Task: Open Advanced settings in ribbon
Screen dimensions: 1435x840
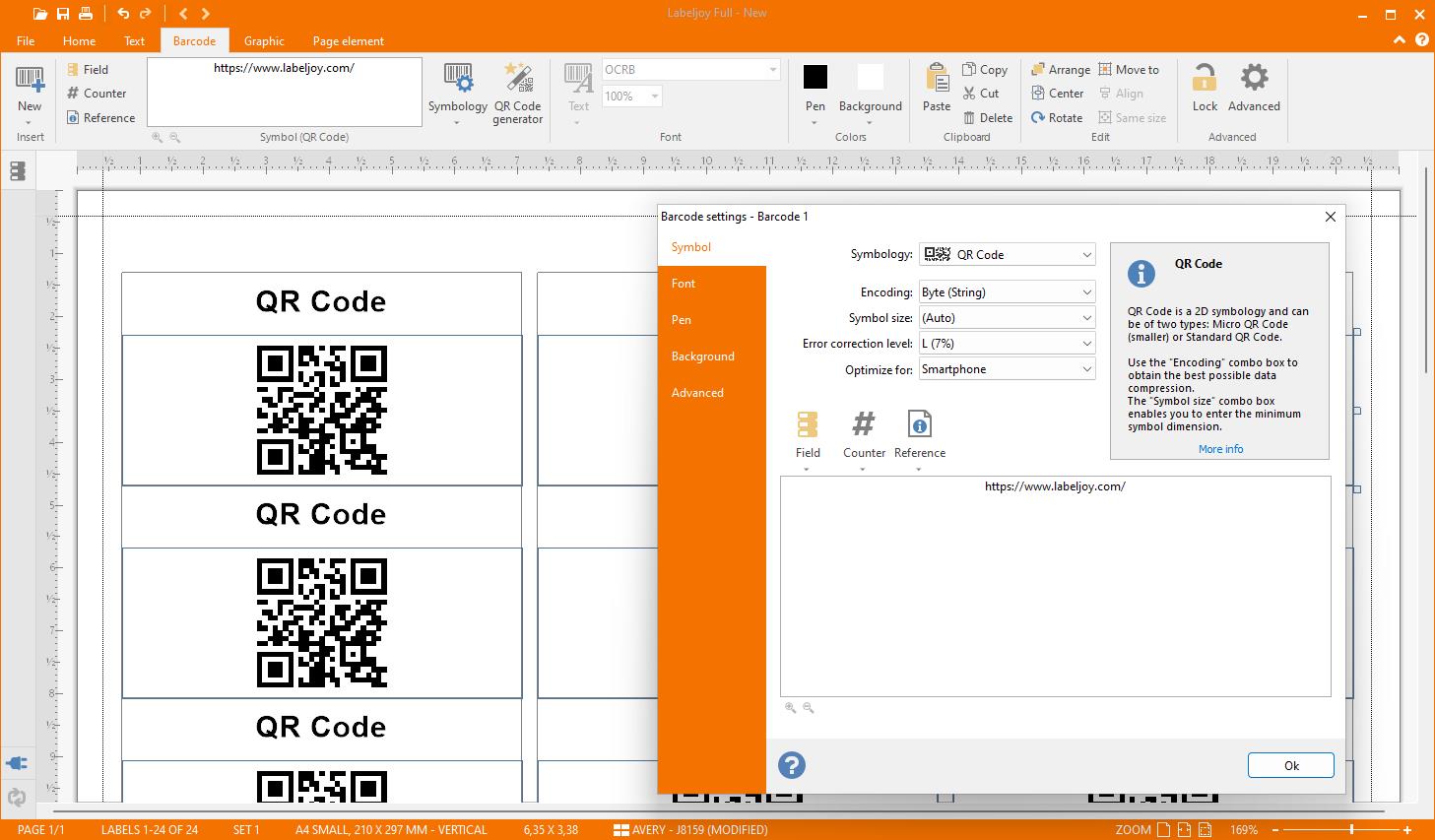Action: [x=1254, y=89]
